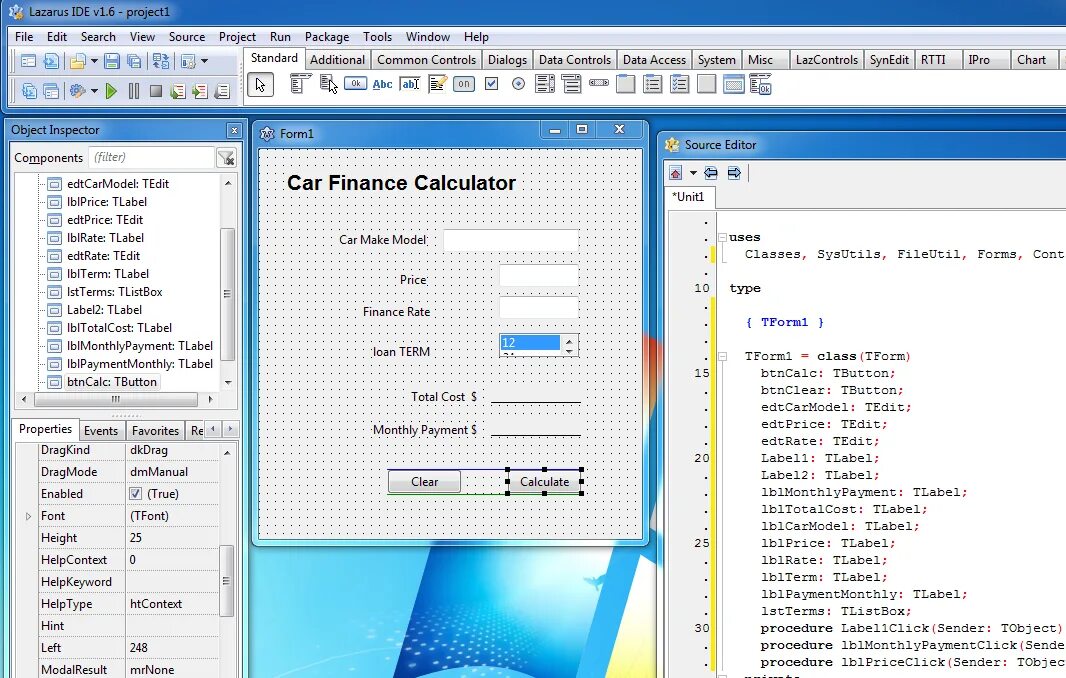The image size is (1066, 678).
Task: Collapse the uses clause code fold
Action: [723, 237]
